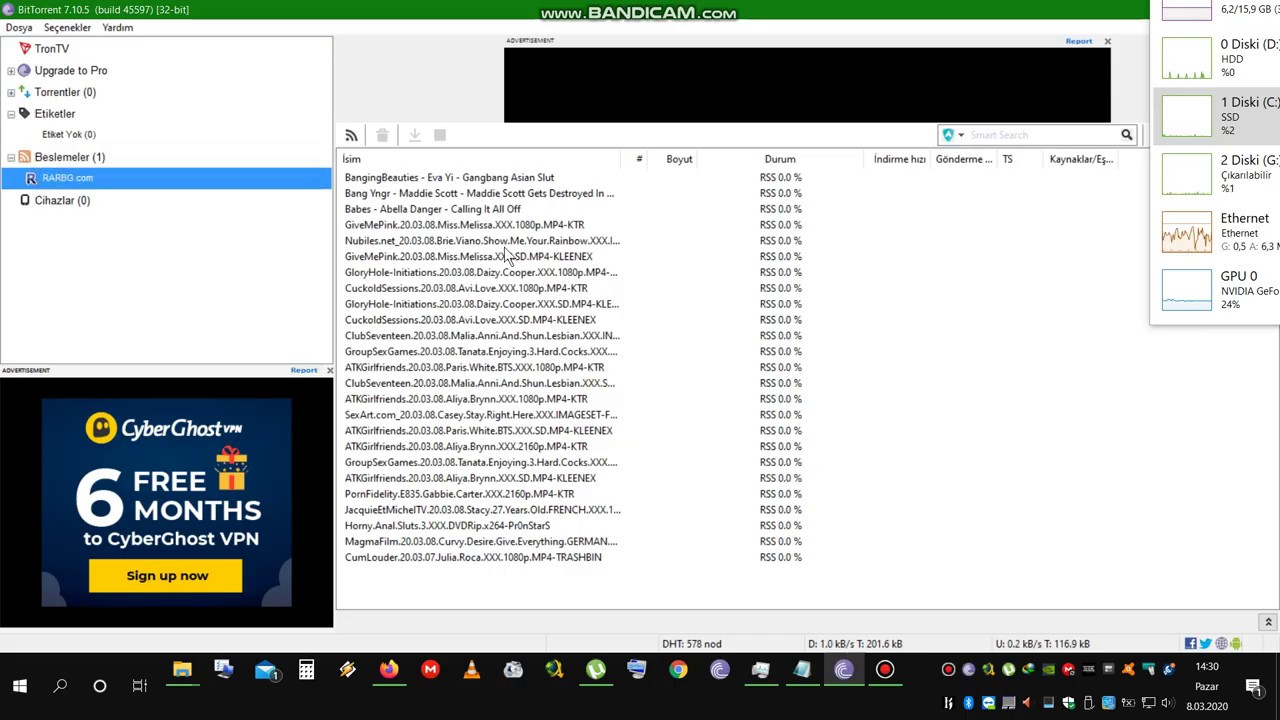Image resolution: width=1280 pixels, height=720 pixels.
Task: Select Torrentler (0) in the sidebar
Action: click(x=65, y=92)
